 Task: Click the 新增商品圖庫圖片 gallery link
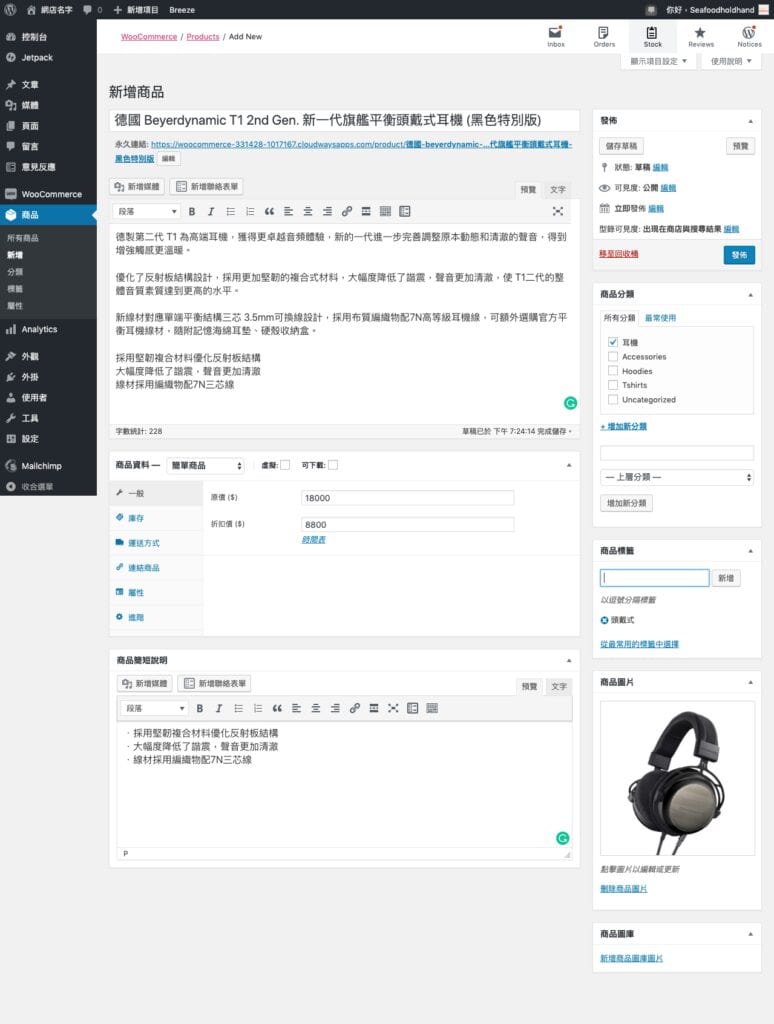(x=632, y=959)
